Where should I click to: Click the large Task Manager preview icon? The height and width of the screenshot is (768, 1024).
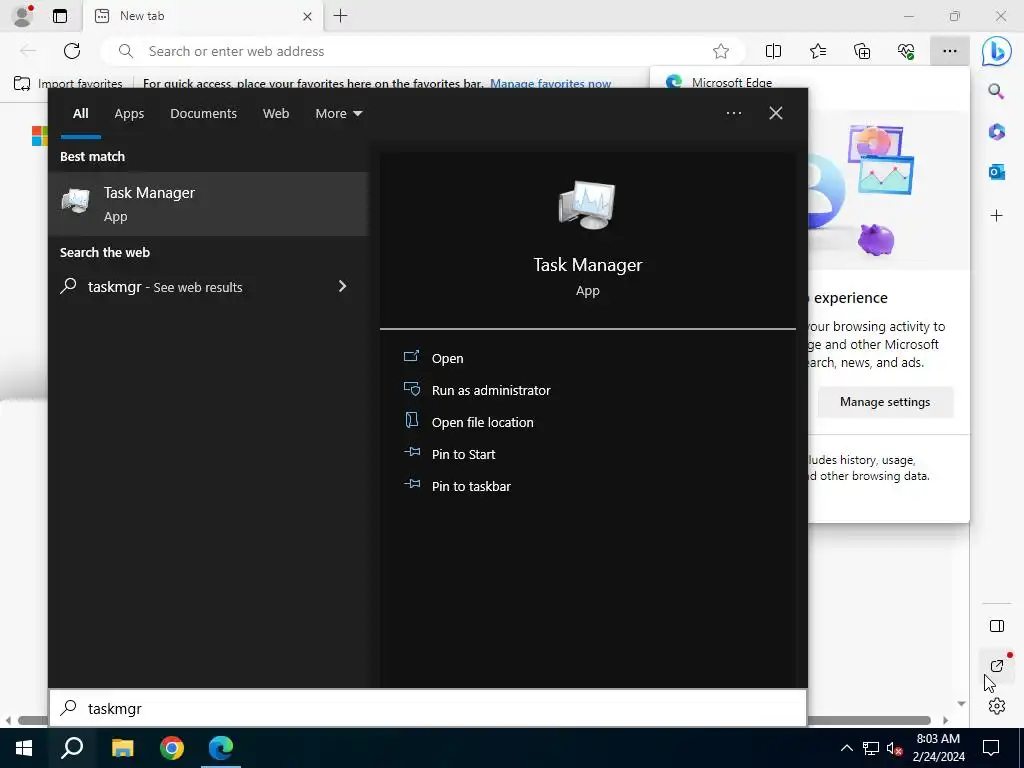tap(587, 204)
